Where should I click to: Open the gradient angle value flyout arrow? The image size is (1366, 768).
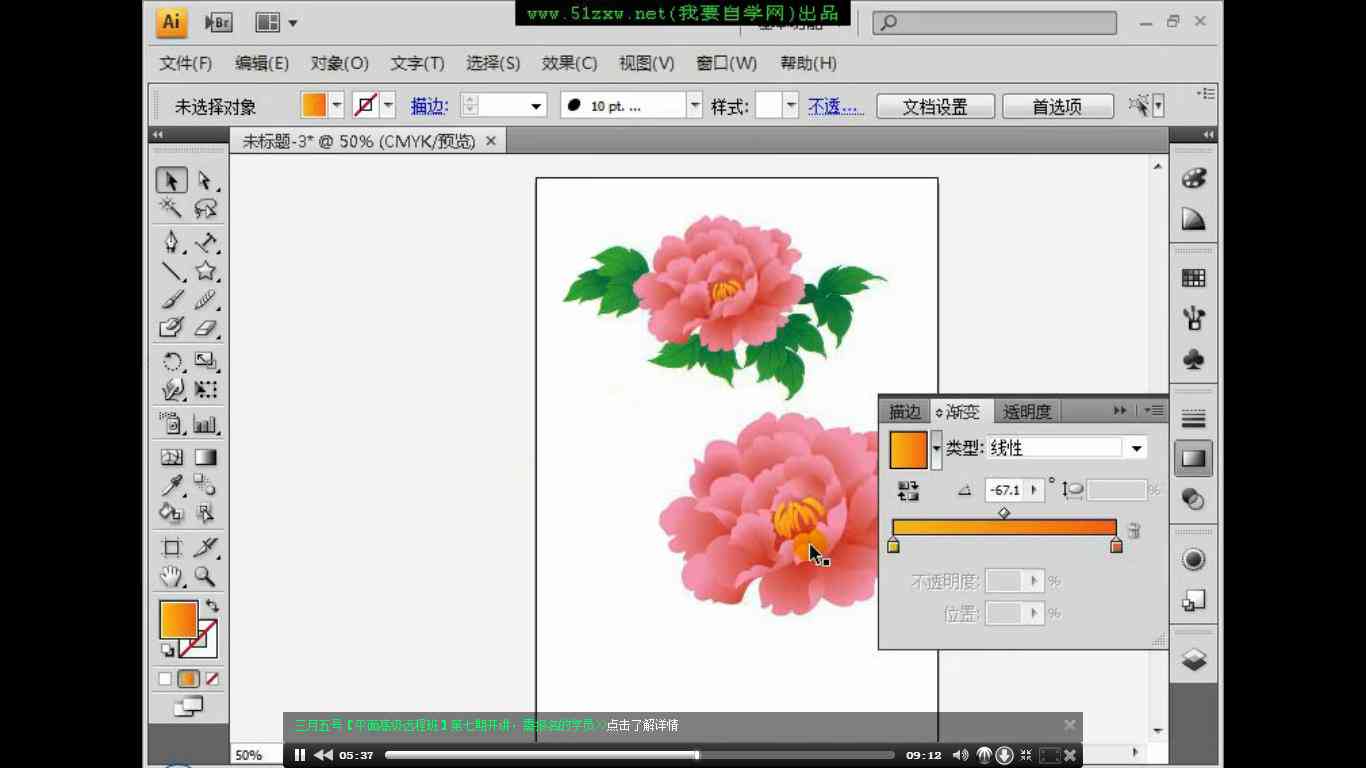(x=1034, y=490)
